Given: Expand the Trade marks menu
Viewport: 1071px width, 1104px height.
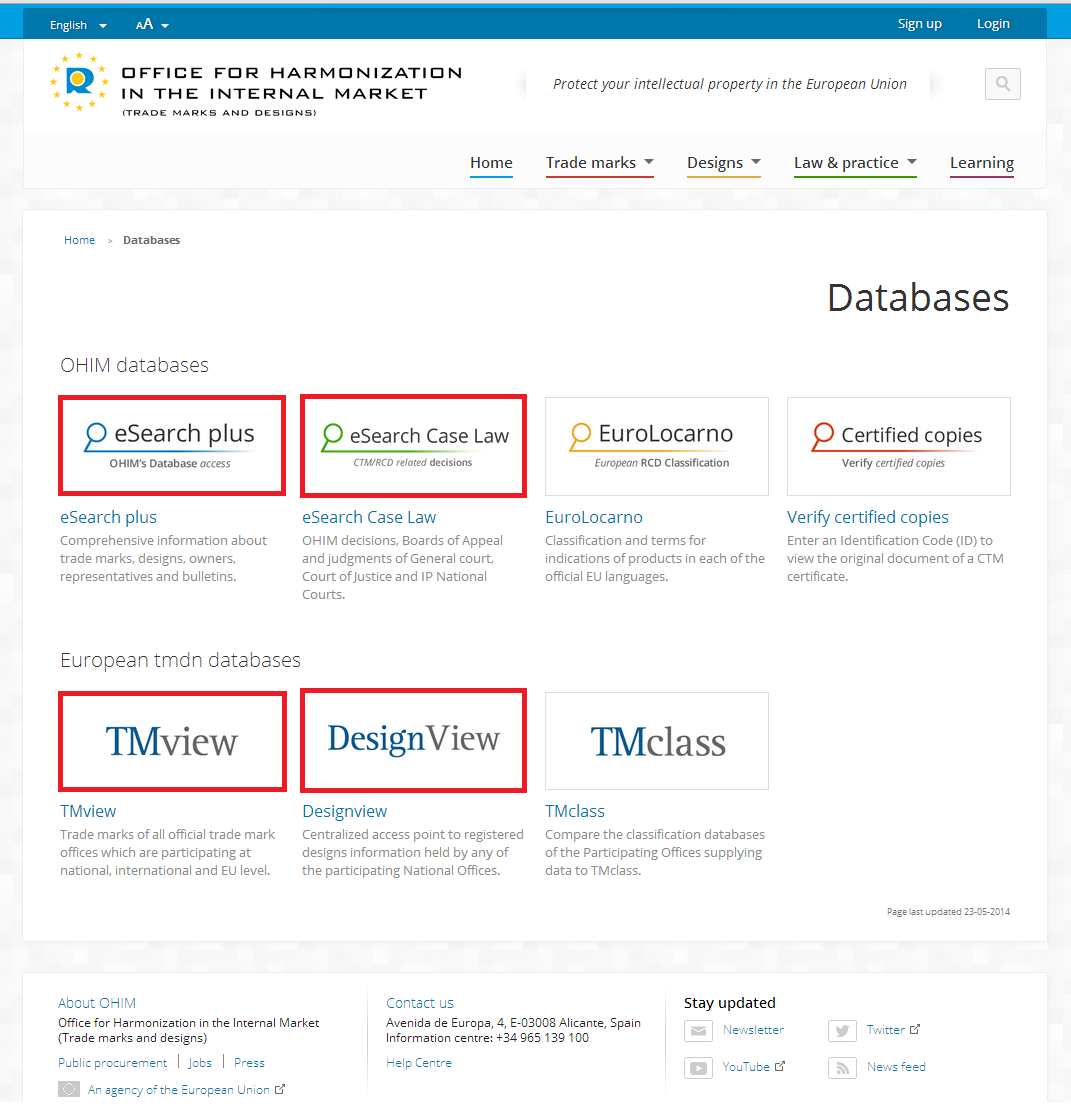Looking at the screenshot, I should tap(599, 163).
